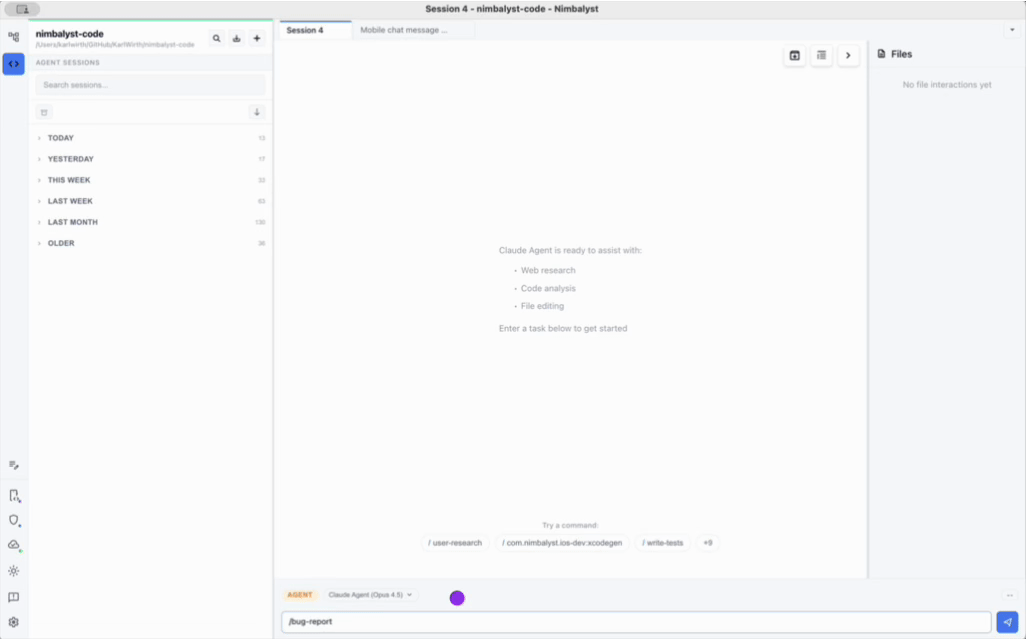
Task: Collapse the Files panel with chevron button
Action: (x=848, y=56)
